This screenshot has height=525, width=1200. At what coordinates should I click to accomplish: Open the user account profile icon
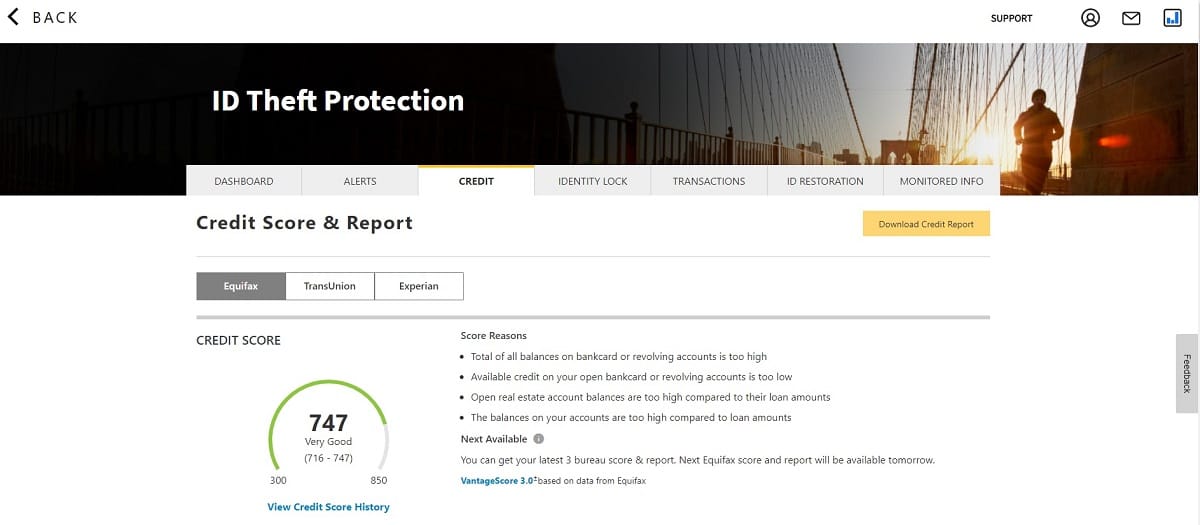coord(1090,18)
